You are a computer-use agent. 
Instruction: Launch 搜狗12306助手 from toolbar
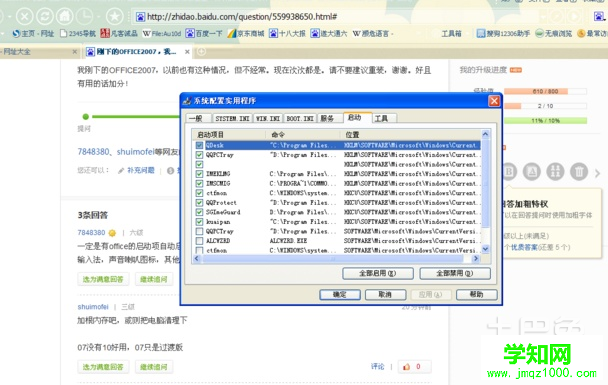pos(503,34)
